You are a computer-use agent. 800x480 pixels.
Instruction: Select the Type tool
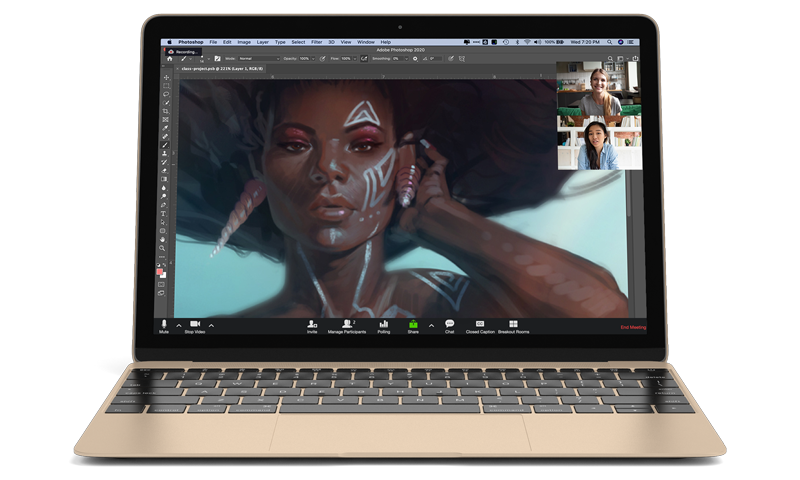(165, 213)
